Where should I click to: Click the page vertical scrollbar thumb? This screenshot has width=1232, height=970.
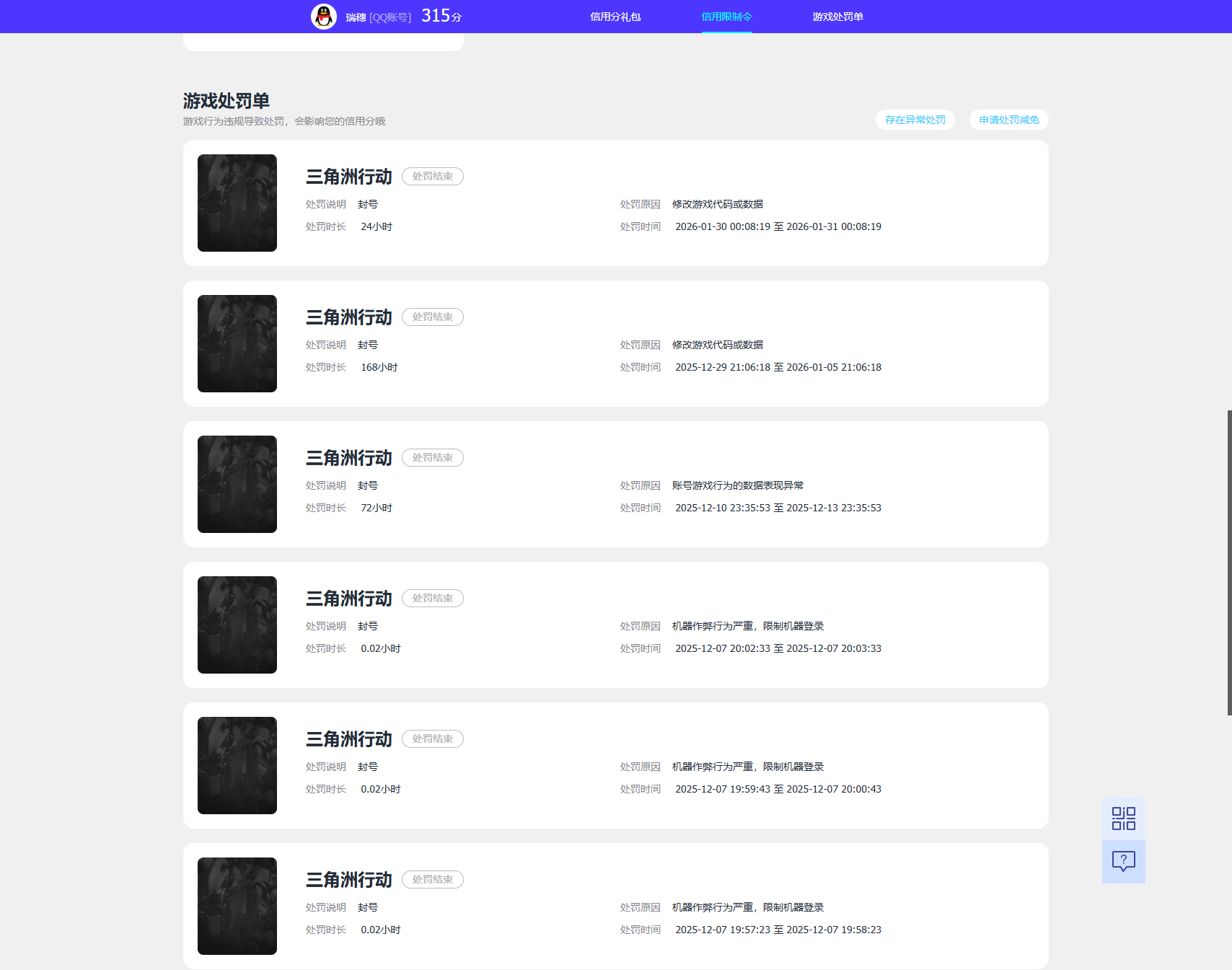[1229, 563]
